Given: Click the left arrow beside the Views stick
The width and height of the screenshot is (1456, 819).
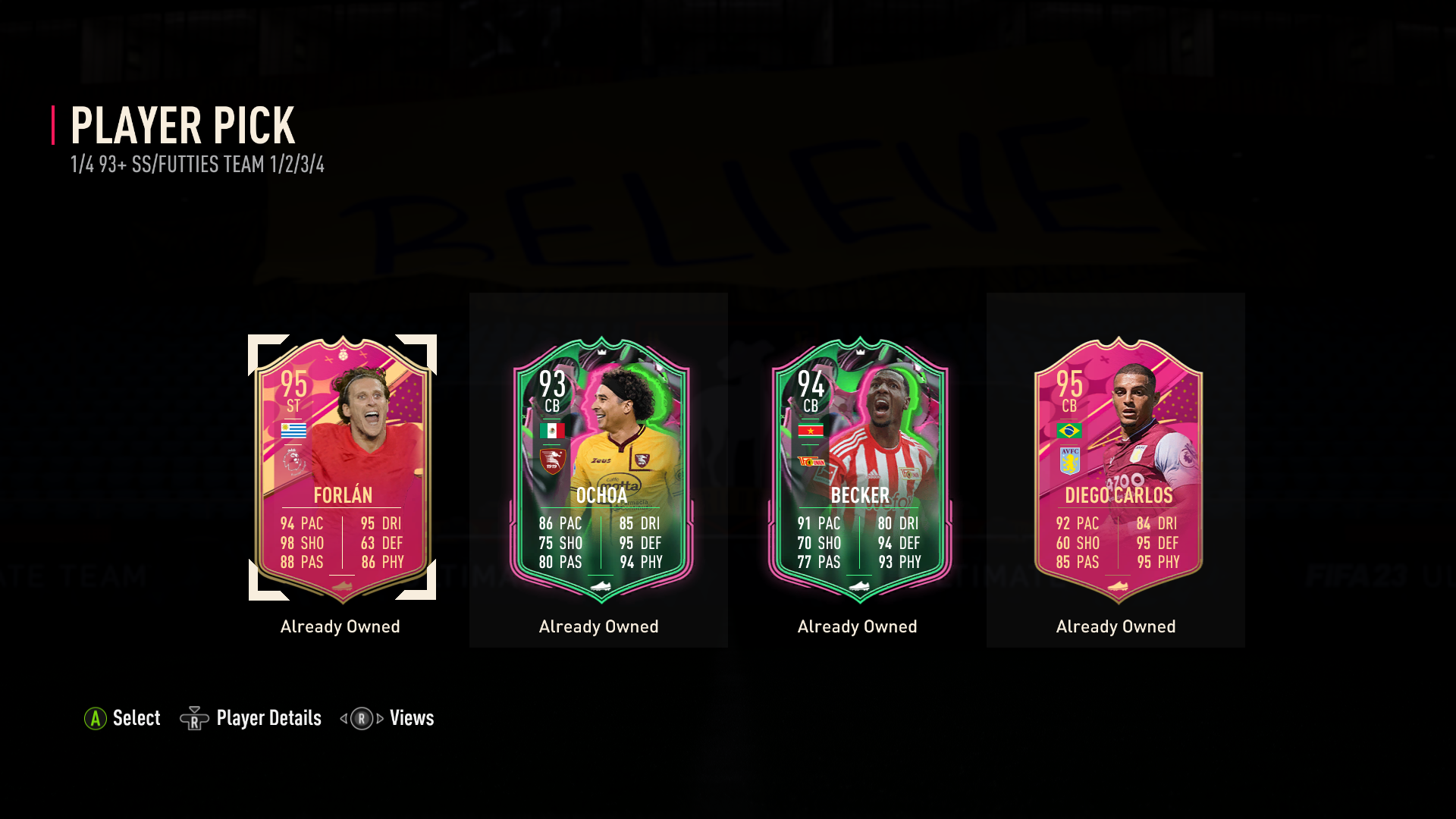Looking at the screenshot, I should click(x=344, y=718).
